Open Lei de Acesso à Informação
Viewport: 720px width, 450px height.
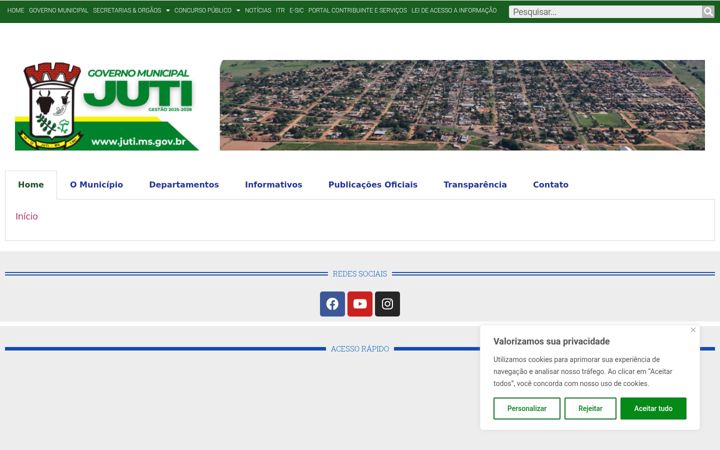[x=454, y=10]
